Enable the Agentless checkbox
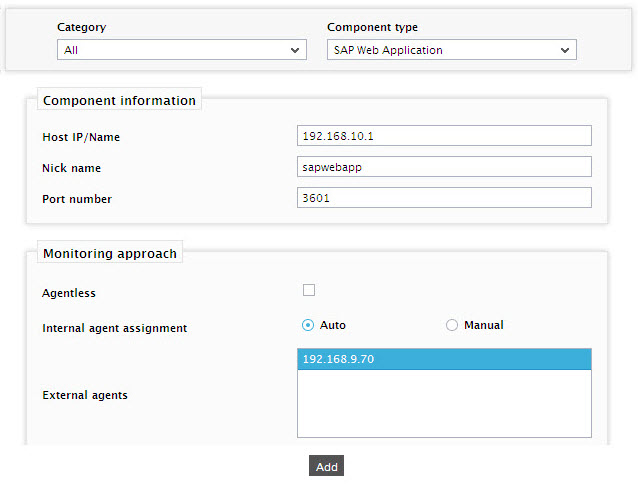The image size is (638, 485). [x=309, y=290]
